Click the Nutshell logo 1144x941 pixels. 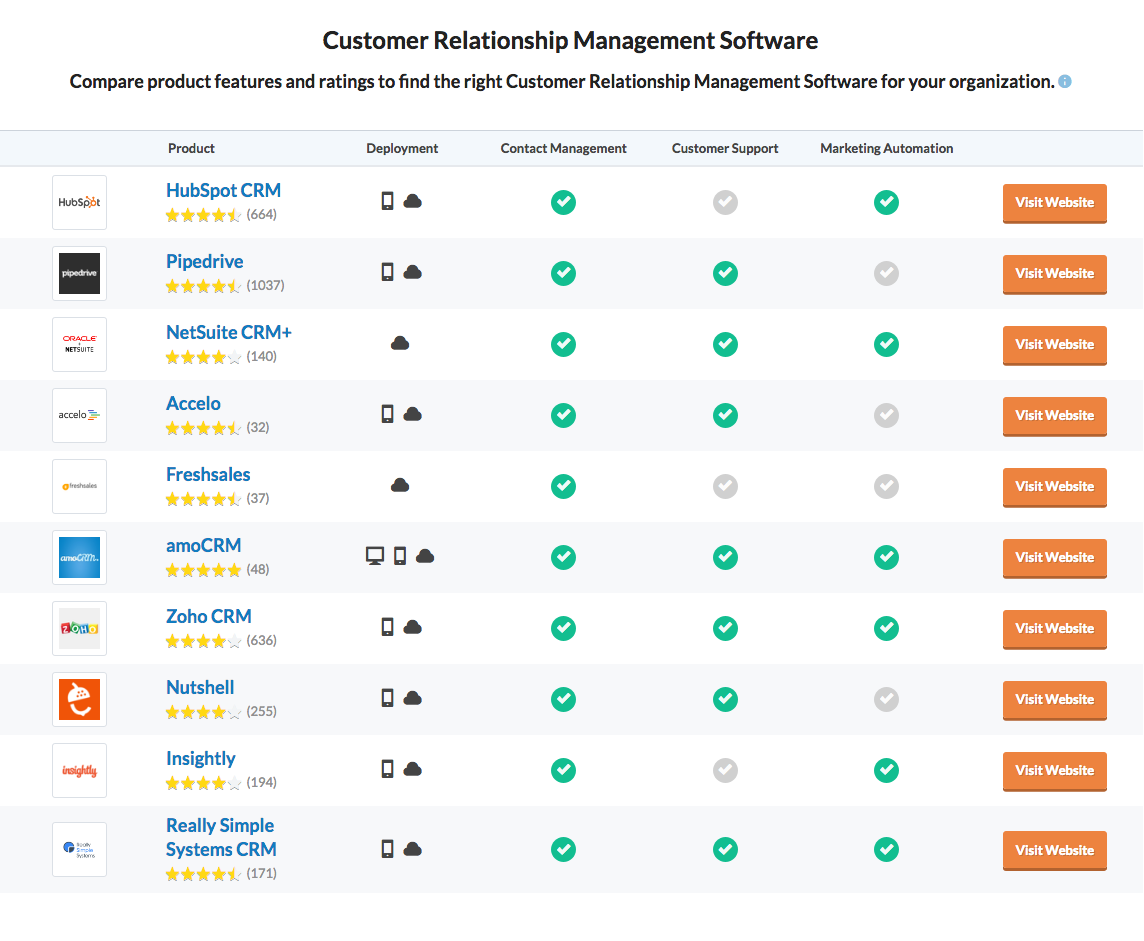[79, 699]
